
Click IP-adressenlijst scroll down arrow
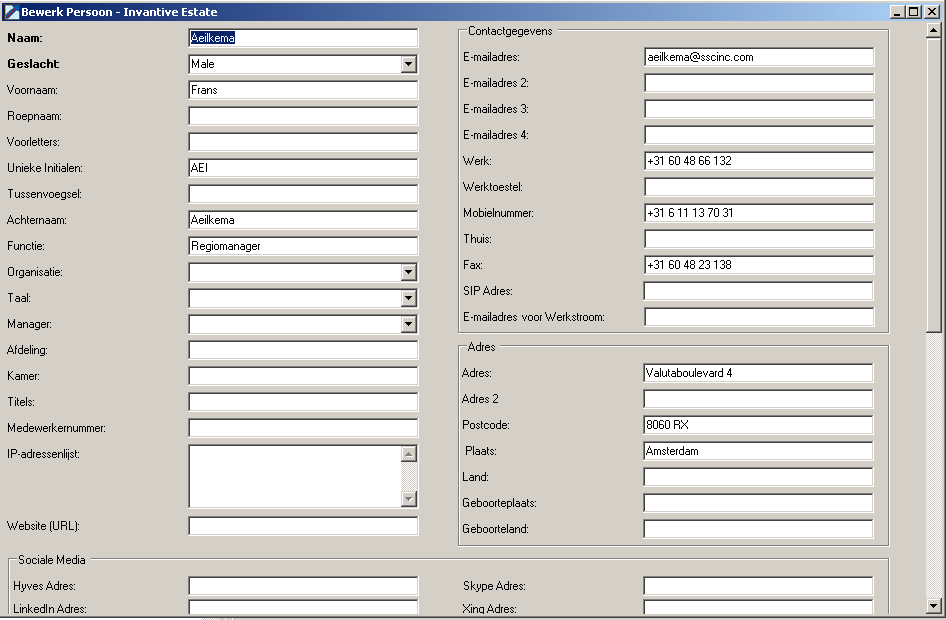pos(409,499)
